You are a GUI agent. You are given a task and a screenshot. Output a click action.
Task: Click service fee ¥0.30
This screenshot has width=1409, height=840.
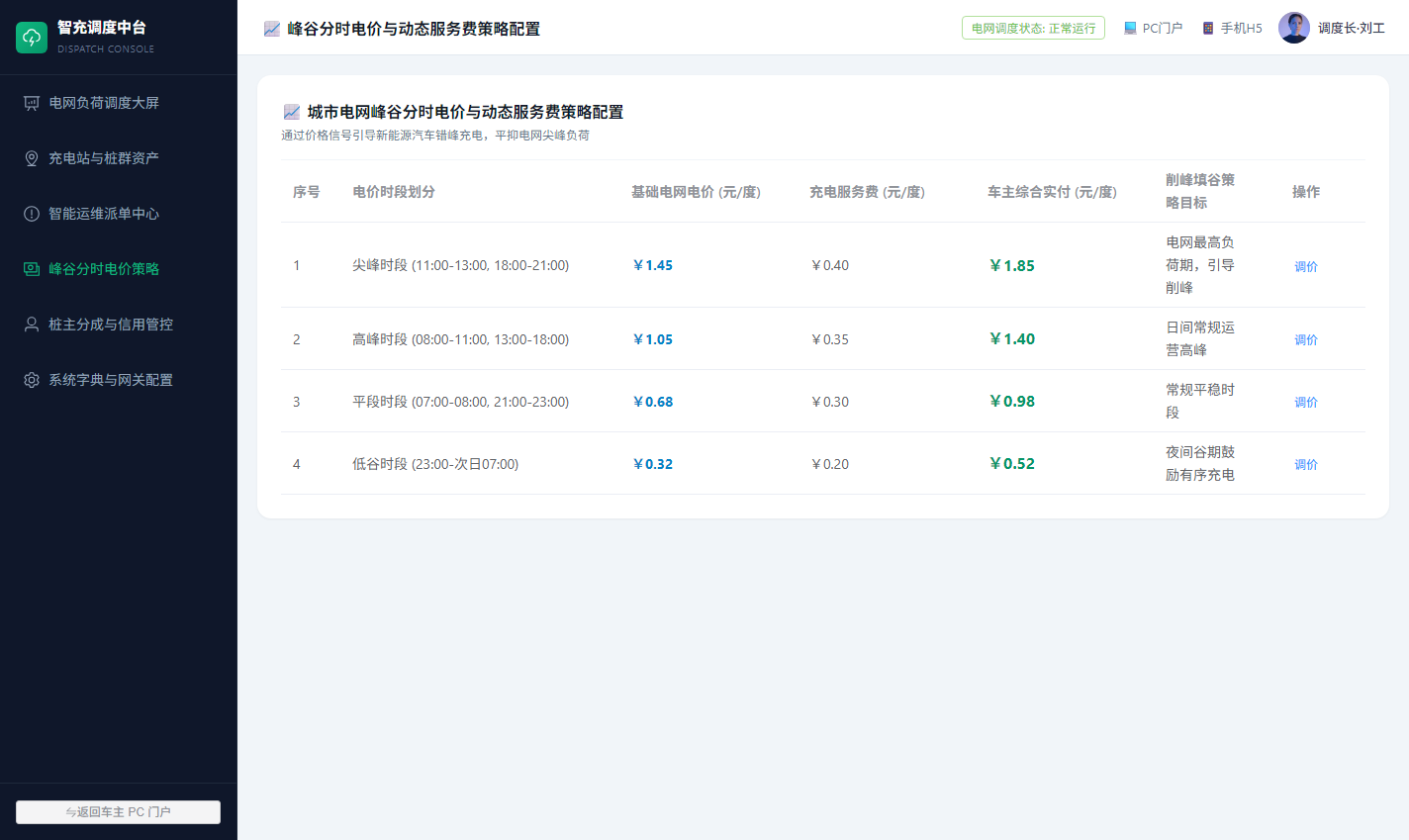pyautogui.click(x=829, y=402)
